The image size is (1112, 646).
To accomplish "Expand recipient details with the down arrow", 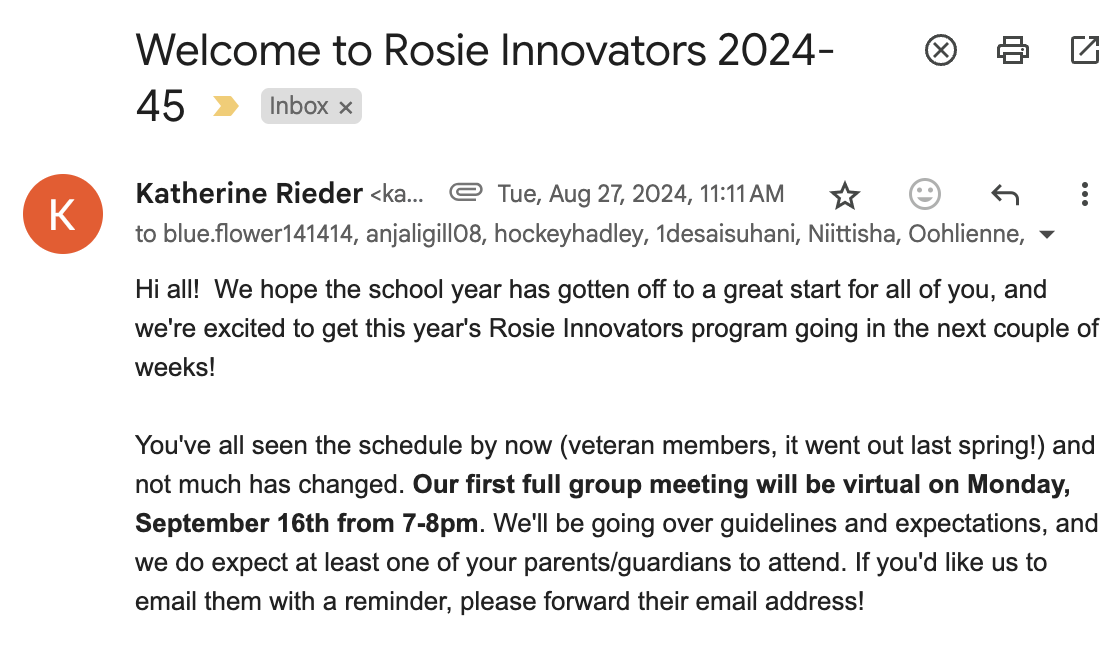I will click(x=1047, y=235).
